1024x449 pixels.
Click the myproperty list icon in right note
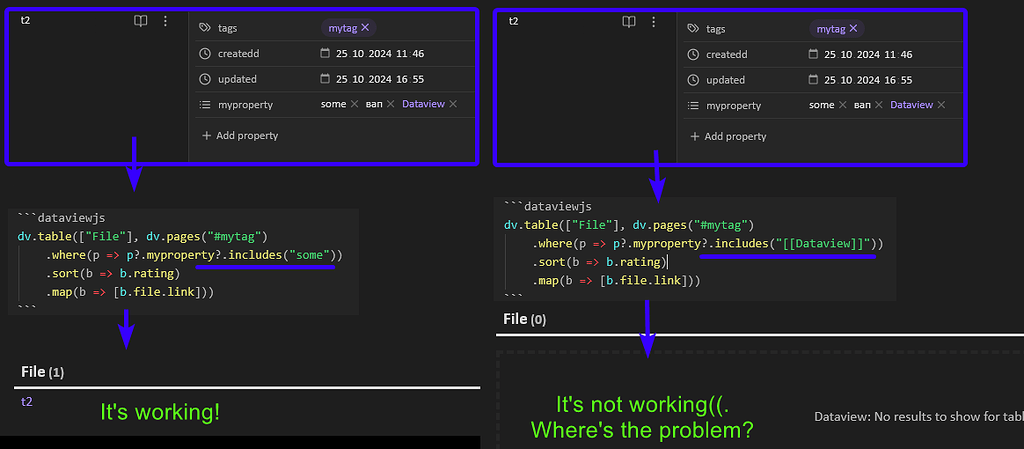click(693, 105)
